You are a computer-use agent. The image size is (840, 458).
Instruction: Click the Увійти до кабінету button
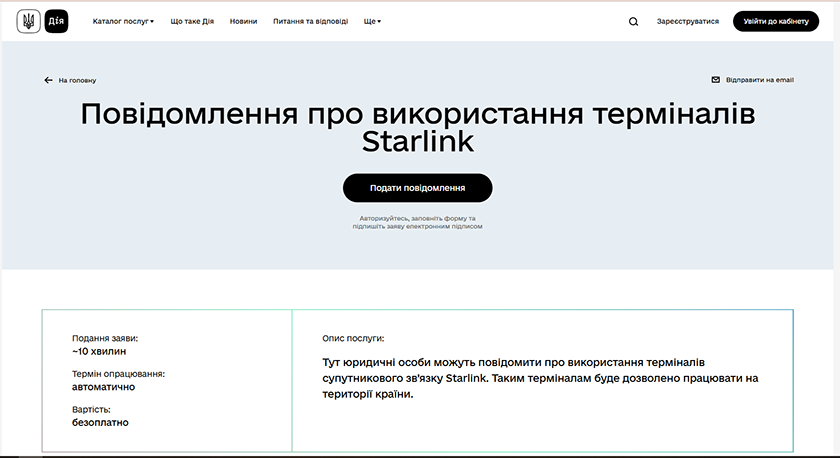776,21
